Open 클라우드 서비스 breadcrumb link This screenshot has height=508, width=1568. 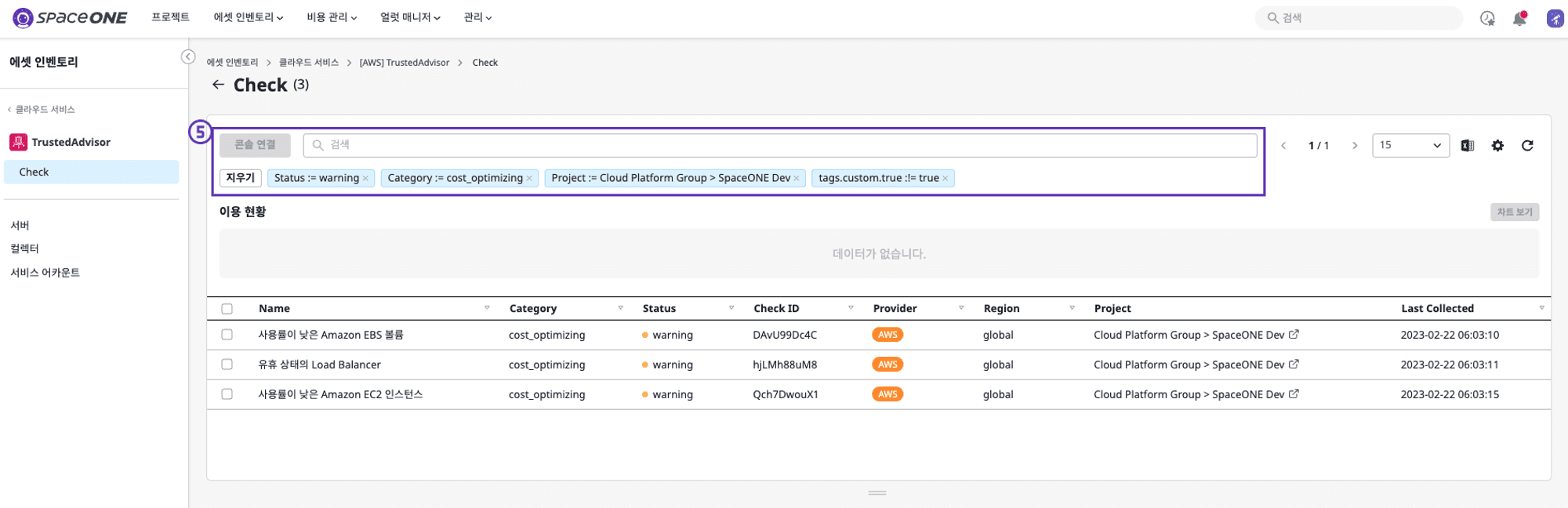pyautogui.click(x=309, y=63)
